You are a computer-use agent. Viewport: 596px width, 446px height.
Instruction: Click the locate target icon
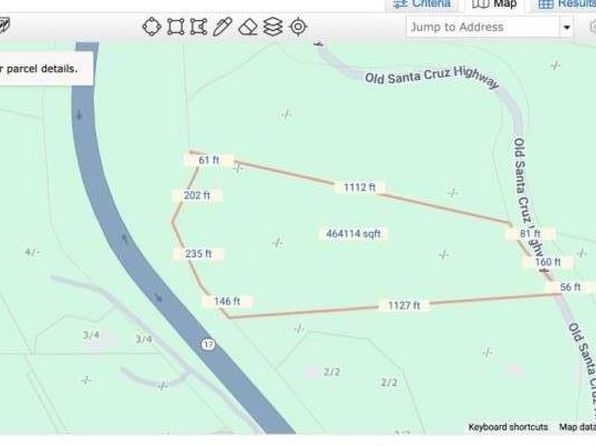point(298,27)
